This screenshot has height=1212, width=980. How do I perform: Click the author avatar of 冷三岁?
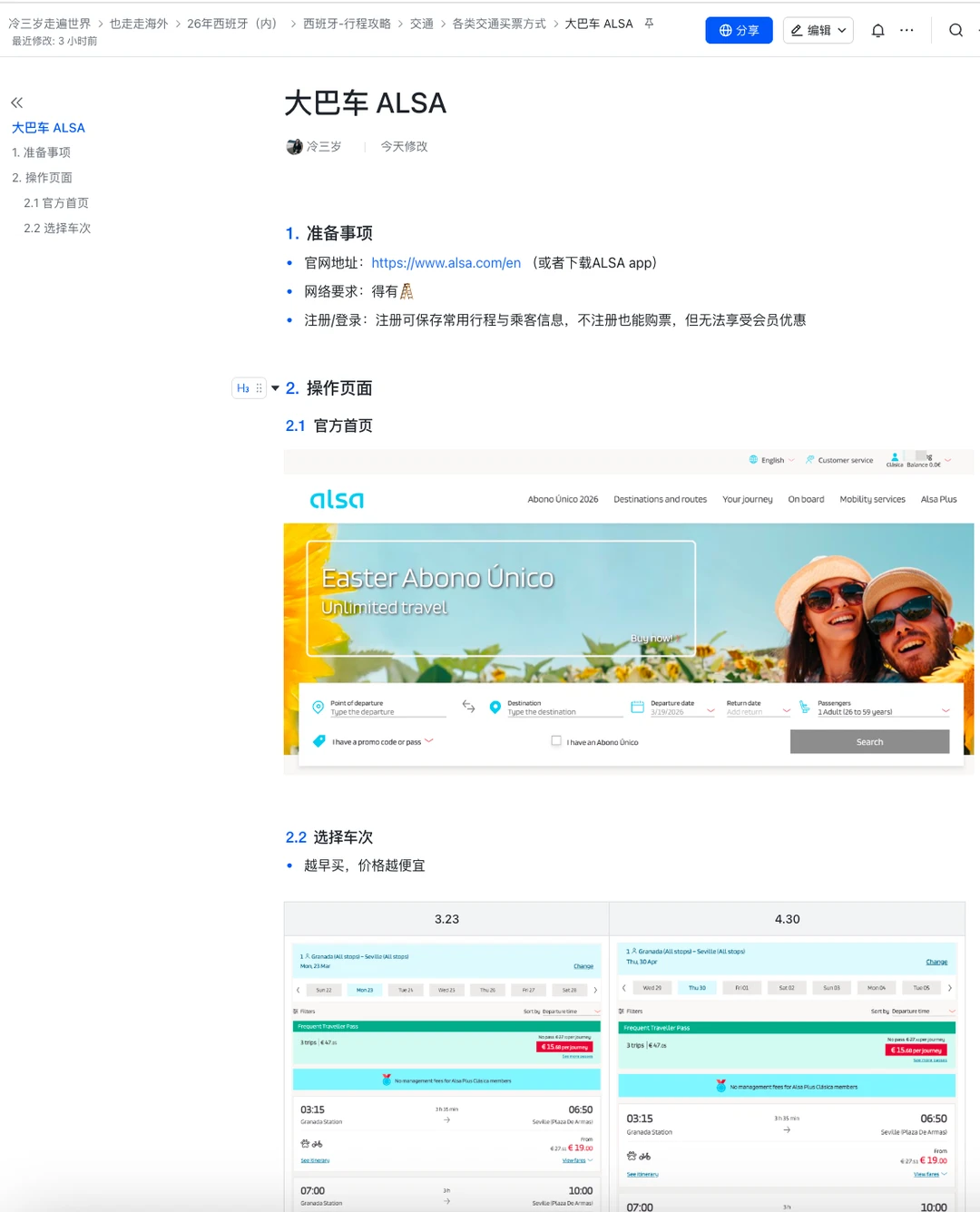click(x=294, y=146)
